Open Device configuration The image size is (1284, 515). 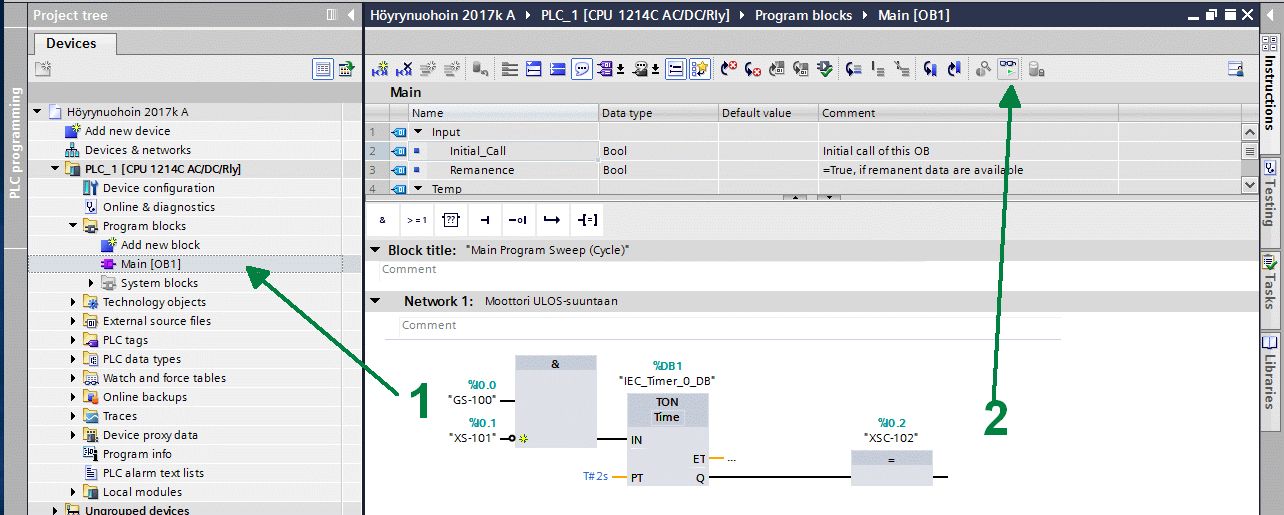point(158,188)
